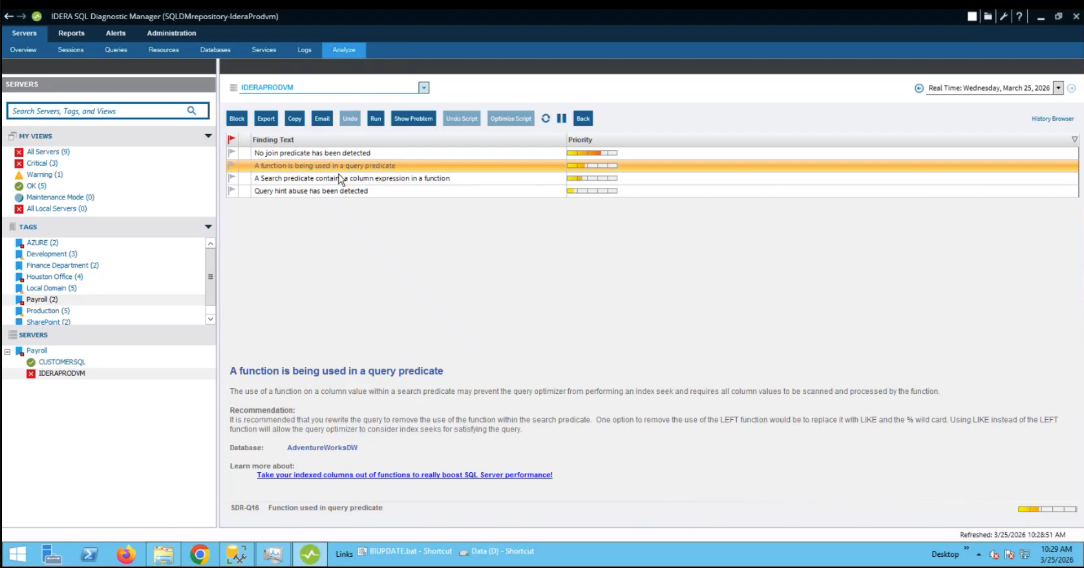Click the back navigation arrow in title bar
The height and width of the screenshot is (568, 1084).
point(8,16)
